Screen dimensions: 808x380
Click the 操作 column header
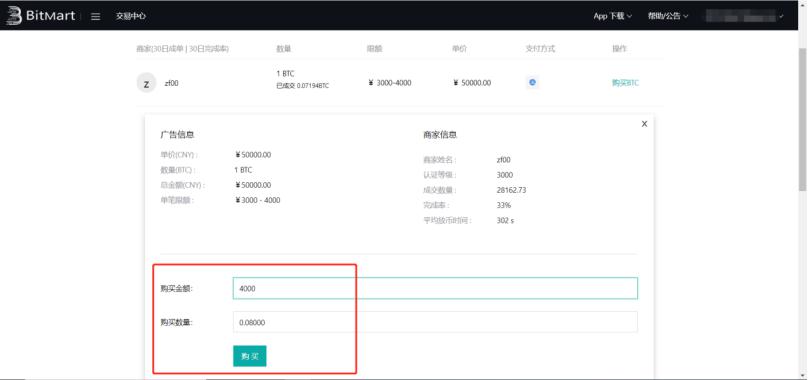click(619, 48)
